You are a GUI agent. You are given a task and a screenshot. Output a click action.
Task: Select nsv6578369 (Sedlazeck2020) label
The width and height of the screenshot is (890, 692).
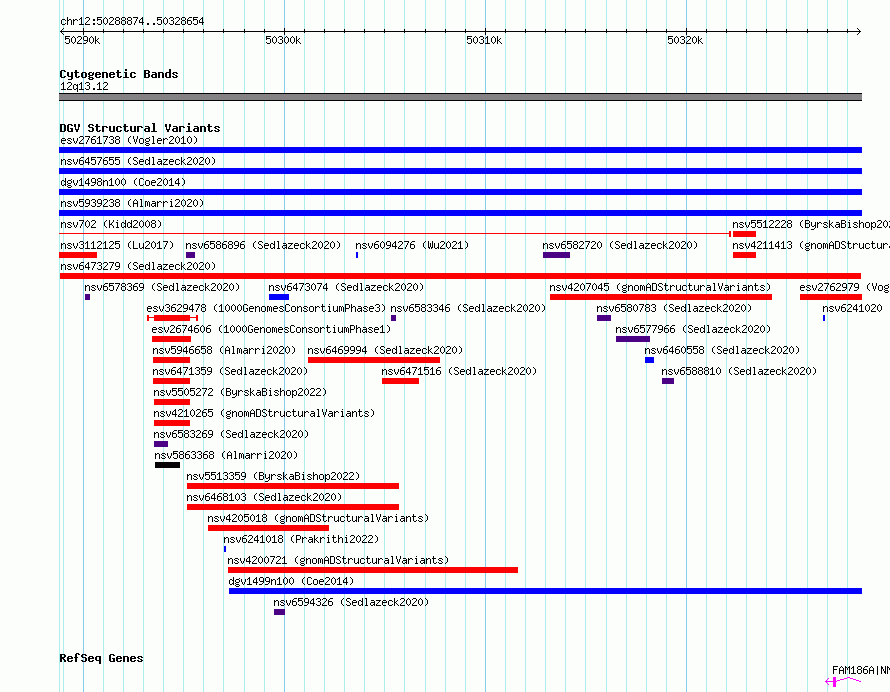coord(162,287)
